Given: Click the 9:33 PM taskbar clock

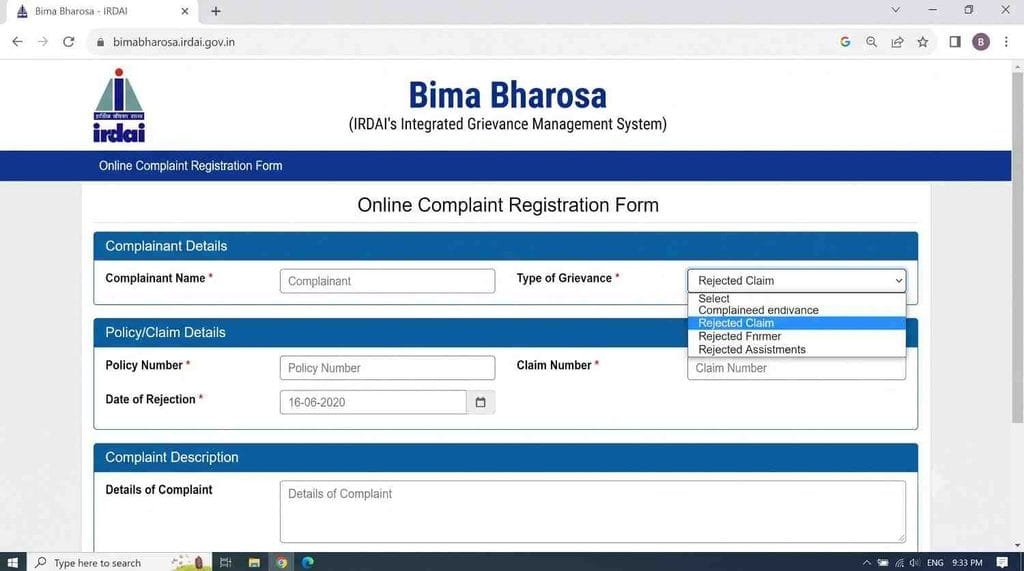Looking at the screenshot, I should point(967,563).
